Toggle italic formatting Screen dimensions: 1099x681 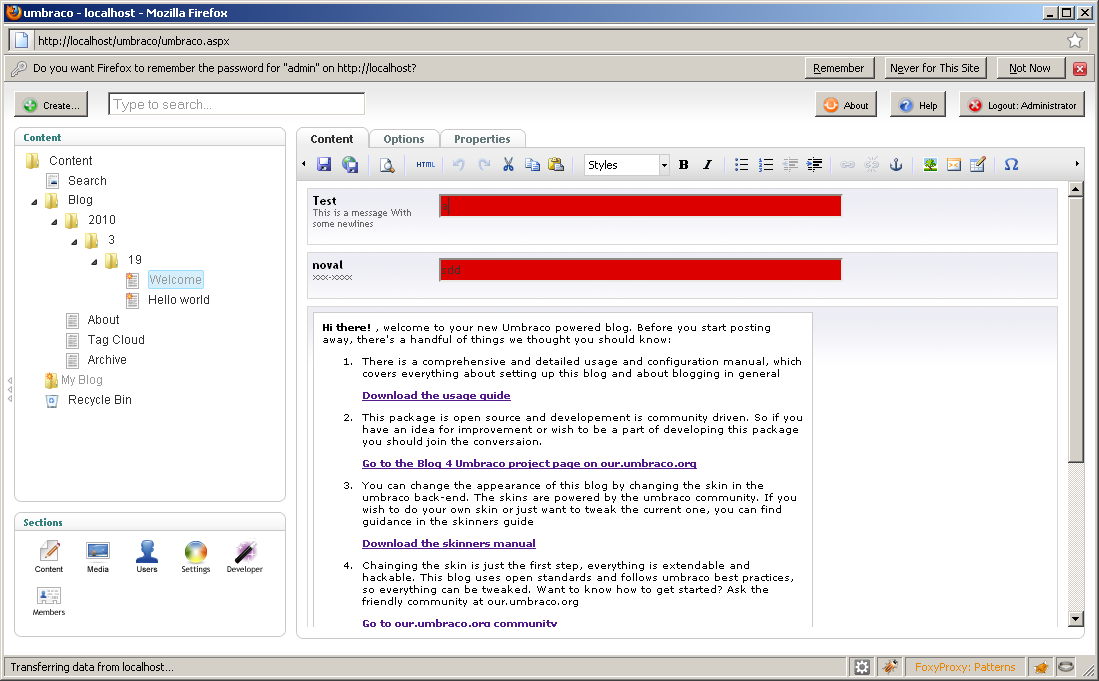click(707, 165)
